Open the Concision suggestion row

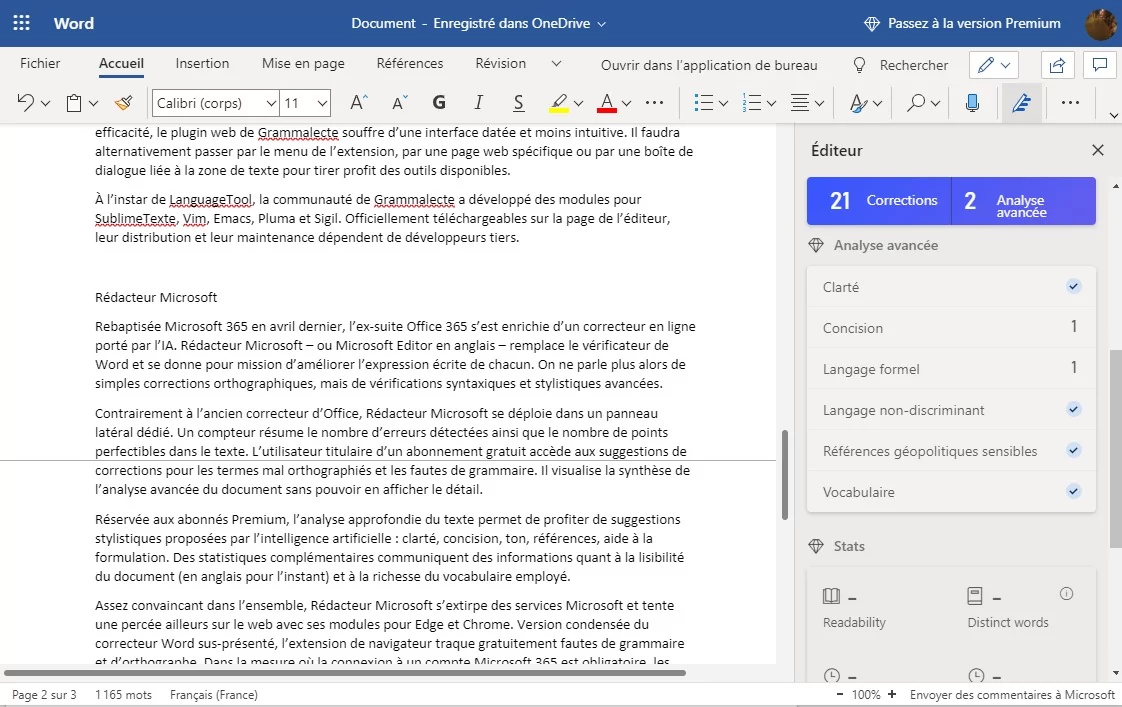coord(951,328)
